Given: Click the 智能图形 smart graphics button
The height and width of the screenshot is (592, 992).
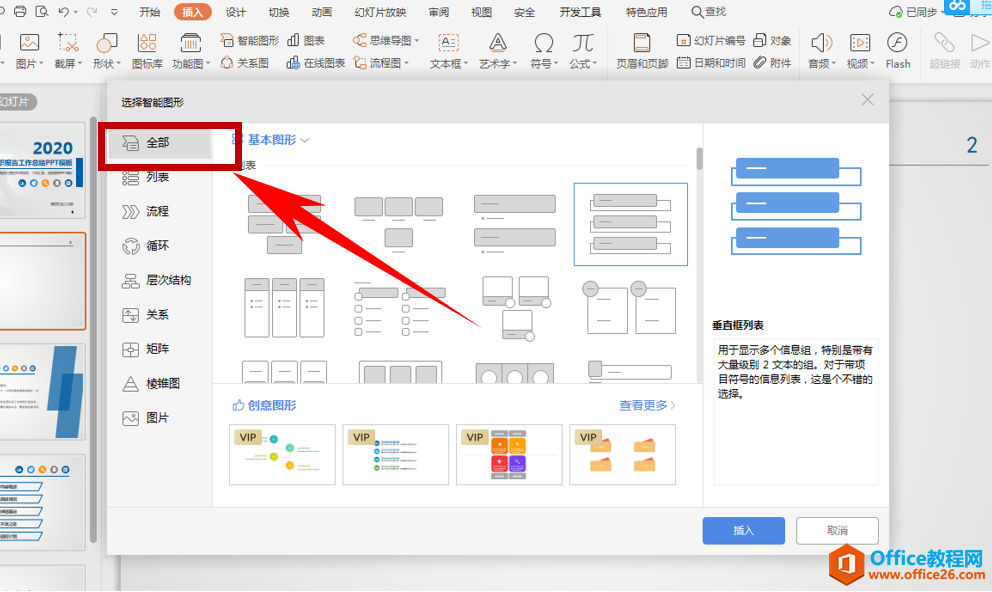Looking at the screenshot, I should pyautogui.click(x=250, y=41).
